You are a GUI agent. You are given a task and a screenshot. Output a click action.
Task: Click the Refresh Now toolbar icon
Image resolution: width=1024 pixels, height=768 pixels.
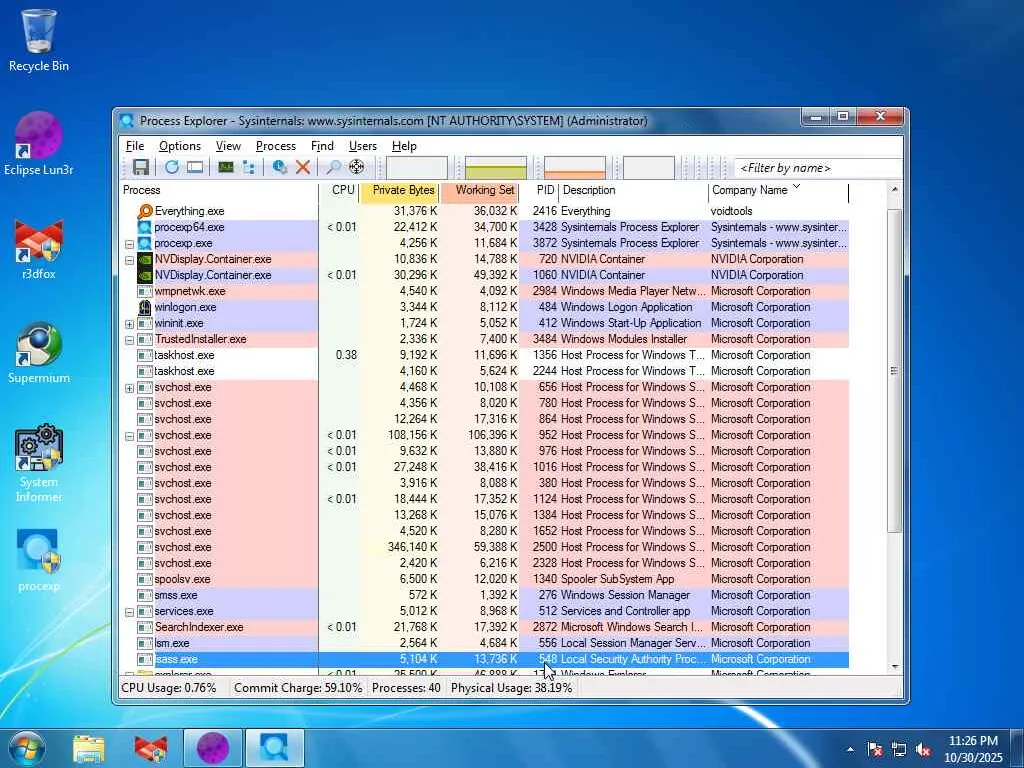(172, 167)
